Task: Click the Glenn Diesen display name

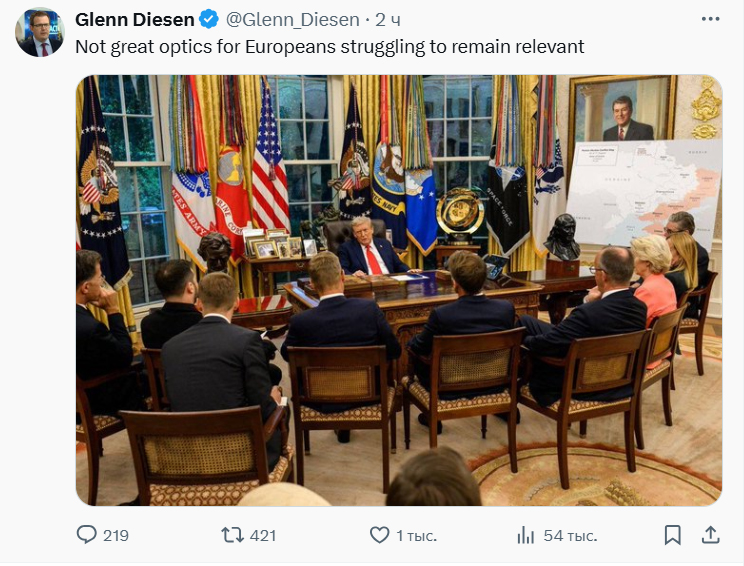Action: click(x=135, y=19)
